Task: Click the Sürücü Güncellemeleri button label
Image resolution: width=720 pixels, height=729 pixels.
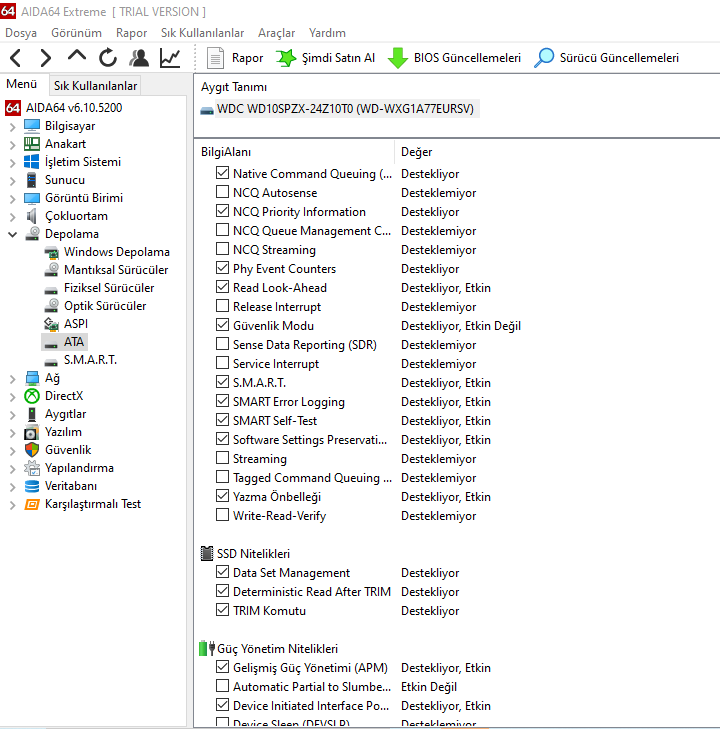Action: pyautogui.click(x=619, y=58)
